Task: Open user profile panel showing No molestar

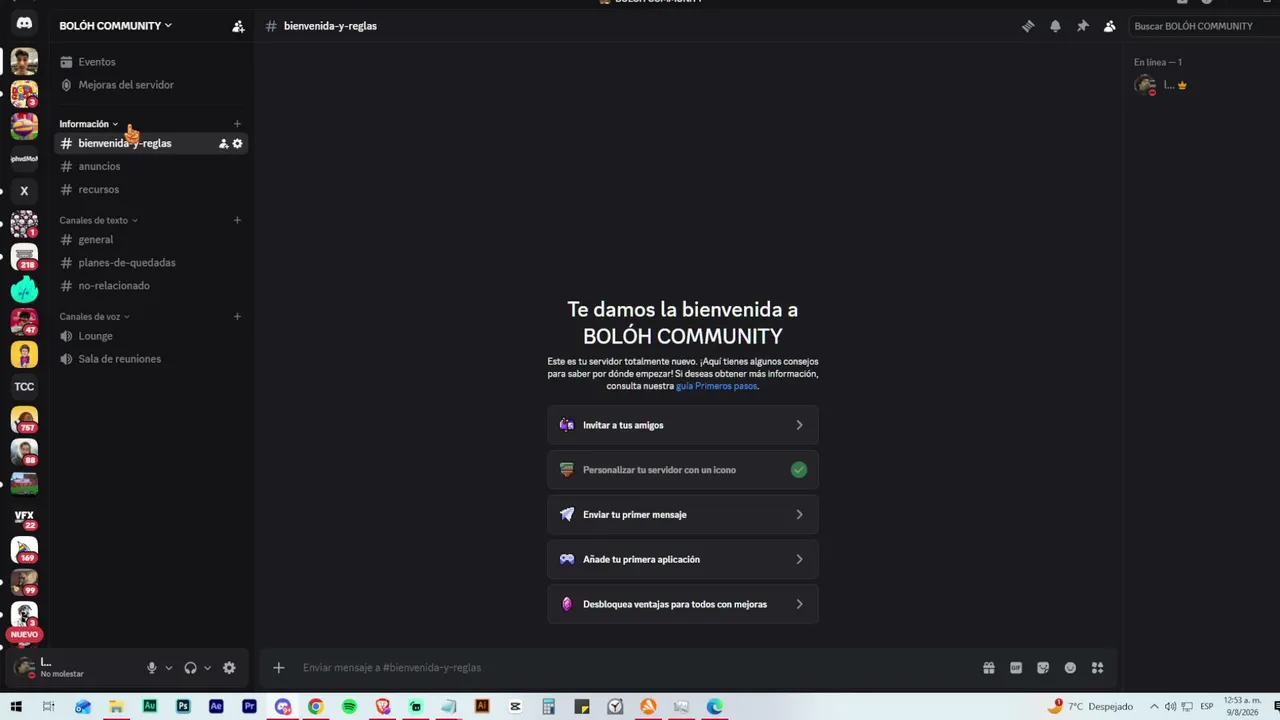Action: (75, 668)
